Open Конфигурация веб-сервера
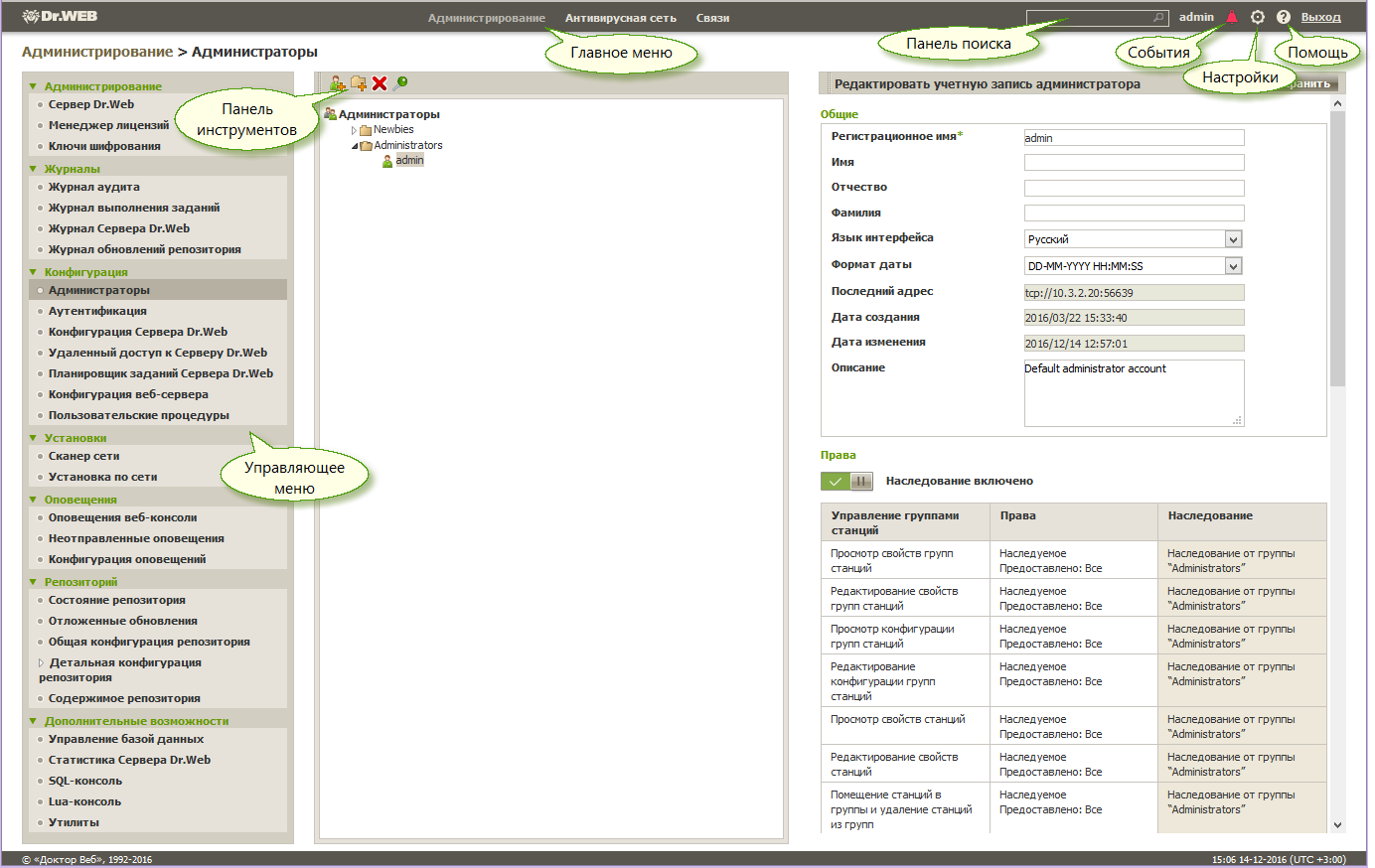This screenshot has width=1375, height=868. pos(128,394)
